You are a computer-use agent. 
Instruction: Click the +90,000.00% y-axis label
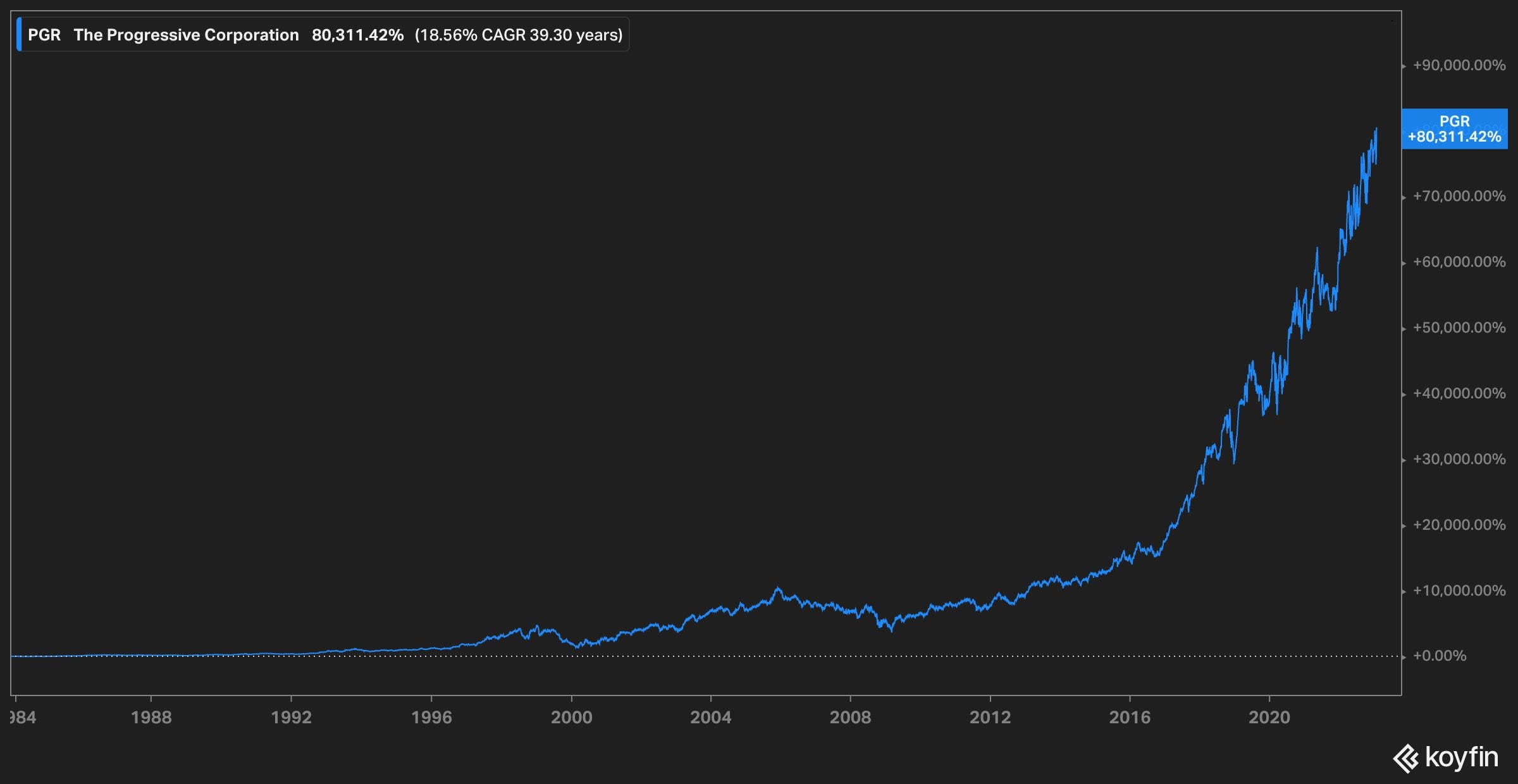(x=1459, y=65)
